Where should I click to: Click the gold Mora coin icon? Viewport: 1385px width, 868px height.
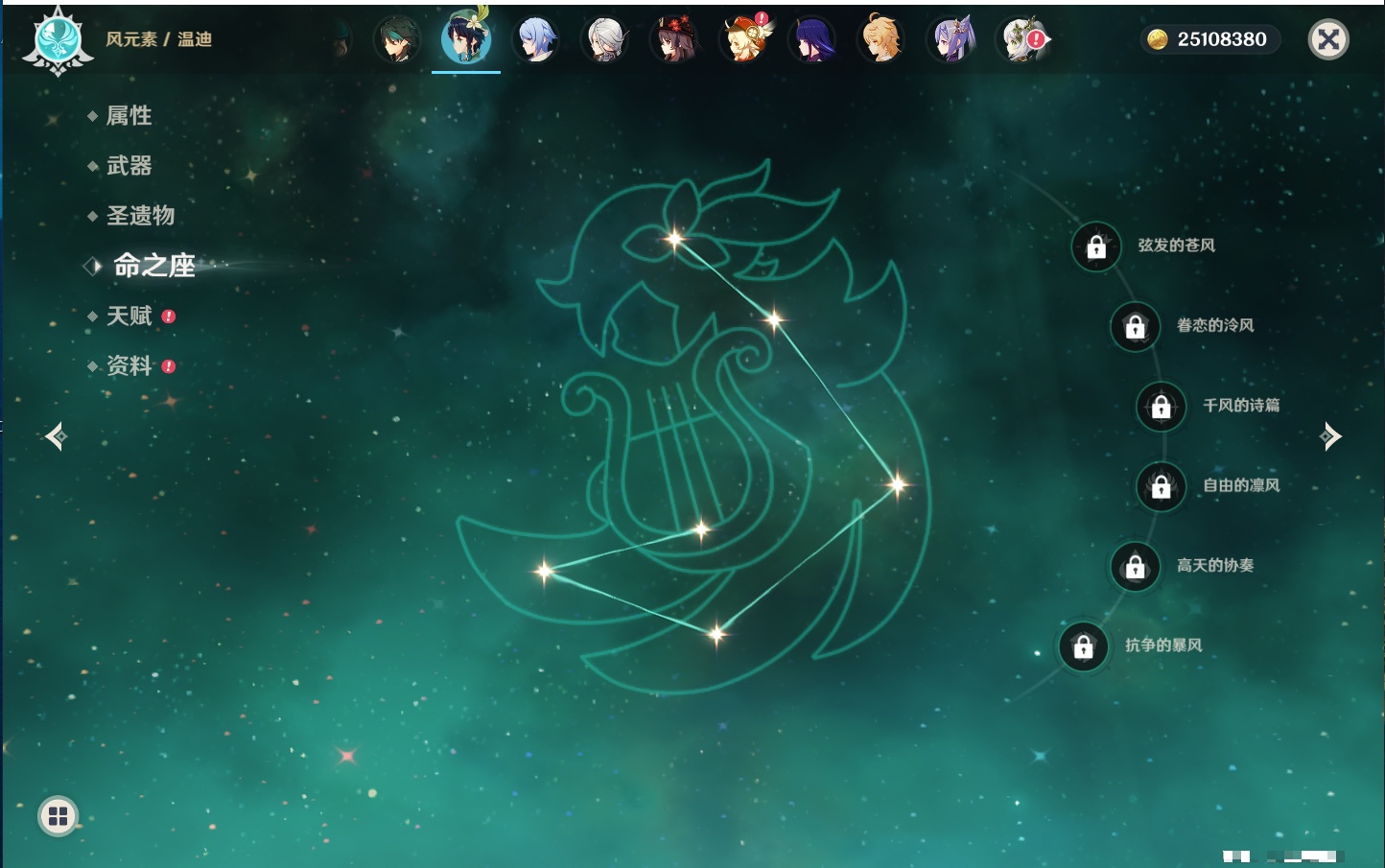1158,39
